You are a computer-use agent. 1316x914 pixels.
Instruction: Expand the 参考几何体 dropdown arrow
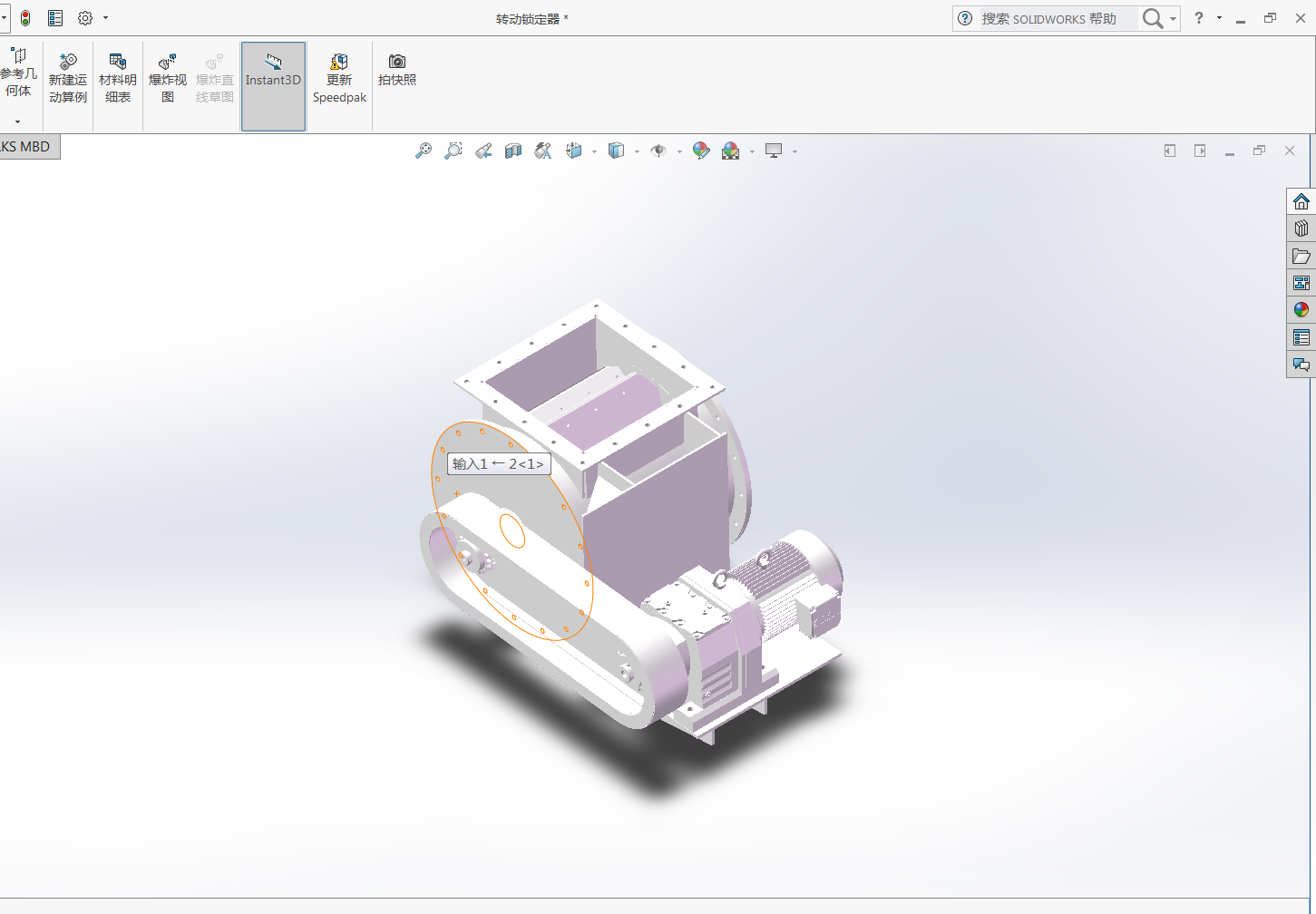click(x=17, y=122)
